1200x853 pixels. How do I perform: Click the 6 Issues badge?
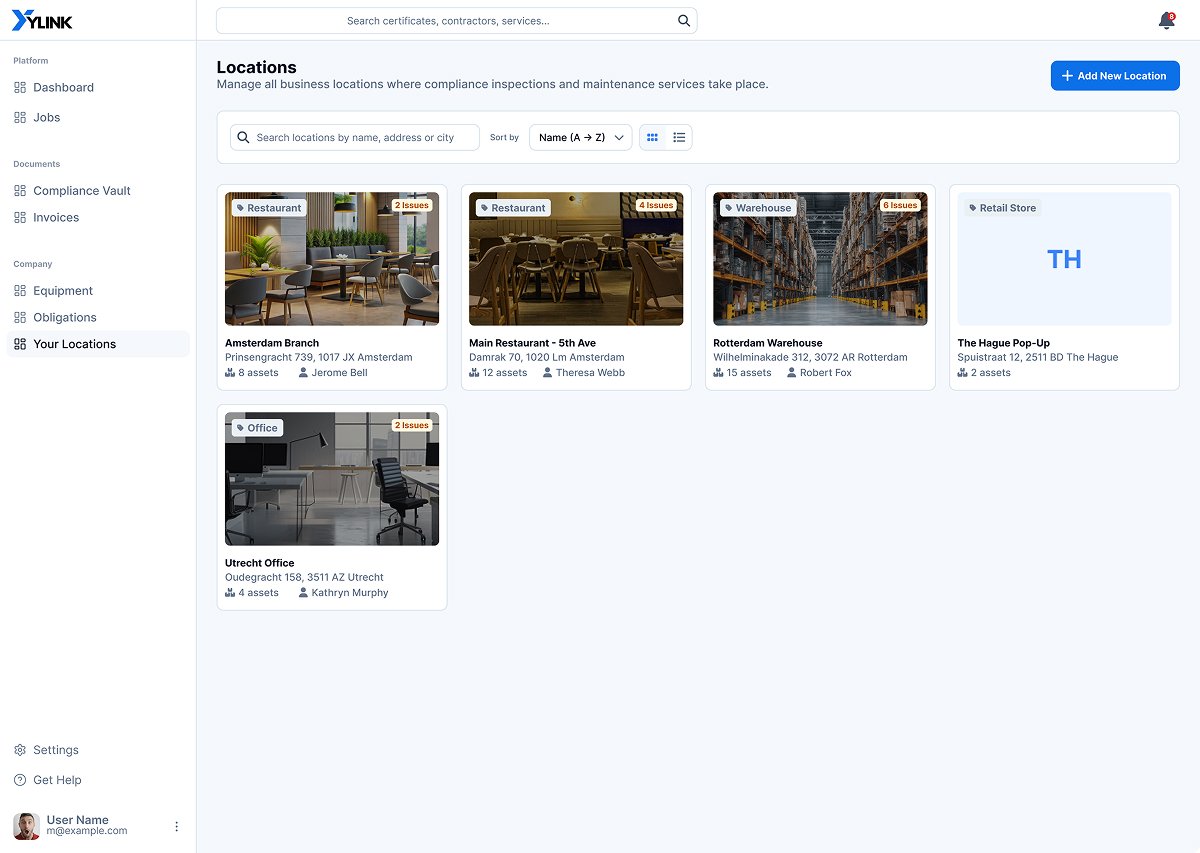(900, 205)
